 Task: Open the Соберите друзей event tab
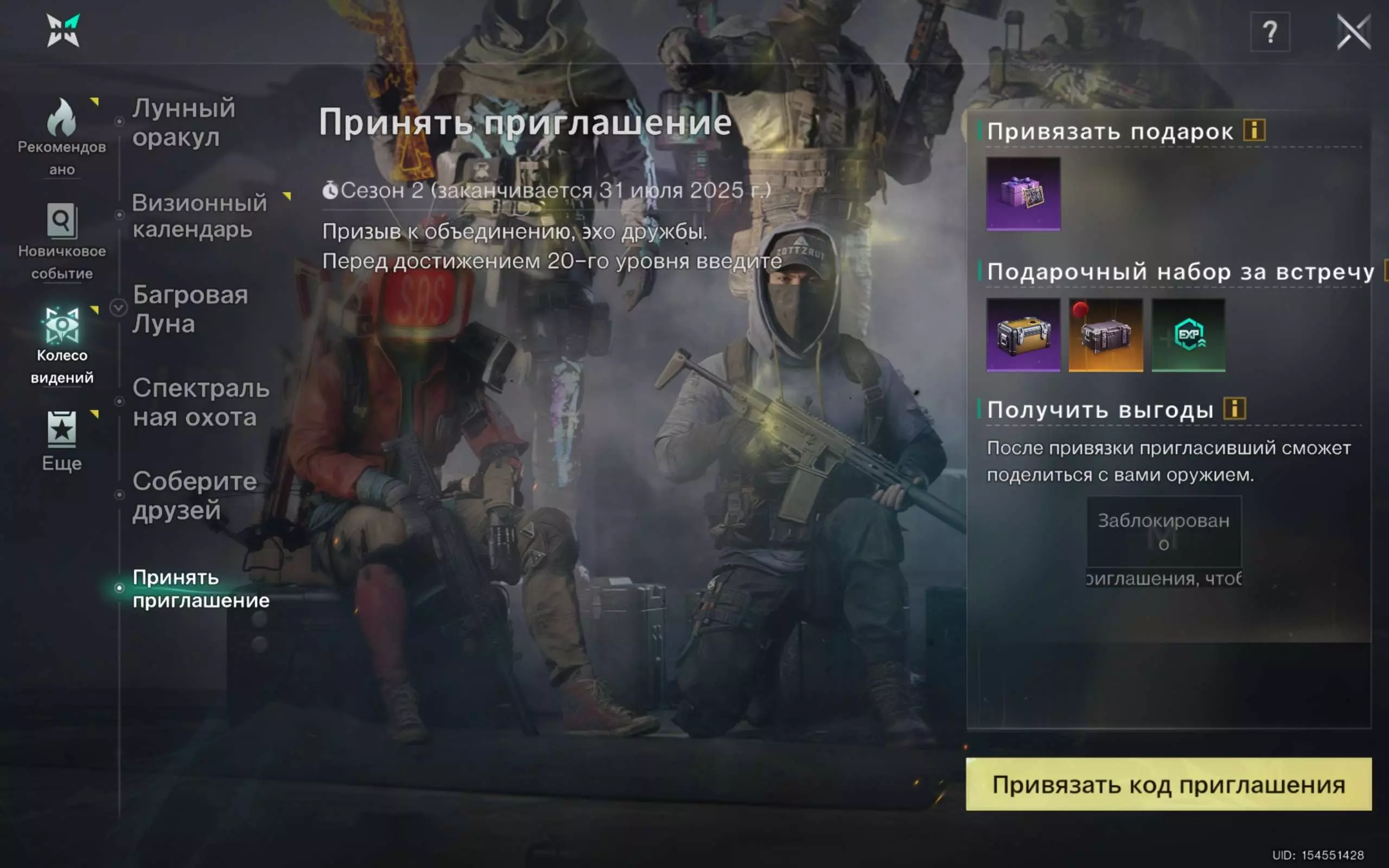(x=194, y=495)
